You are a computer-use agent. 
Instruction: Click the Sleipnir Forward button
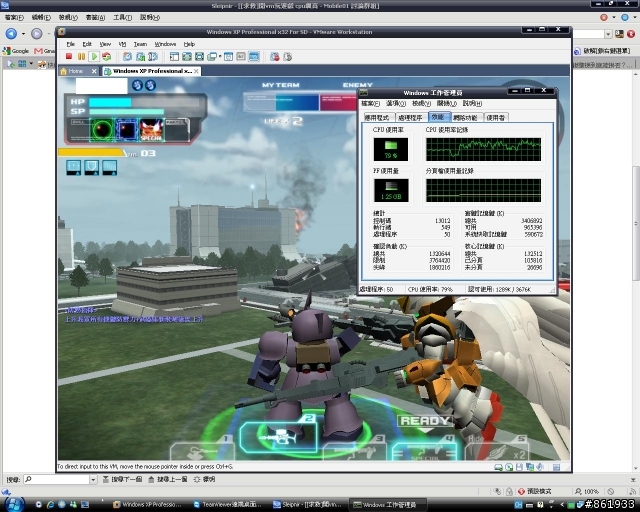pyautogui.click(x=37, y=33)
